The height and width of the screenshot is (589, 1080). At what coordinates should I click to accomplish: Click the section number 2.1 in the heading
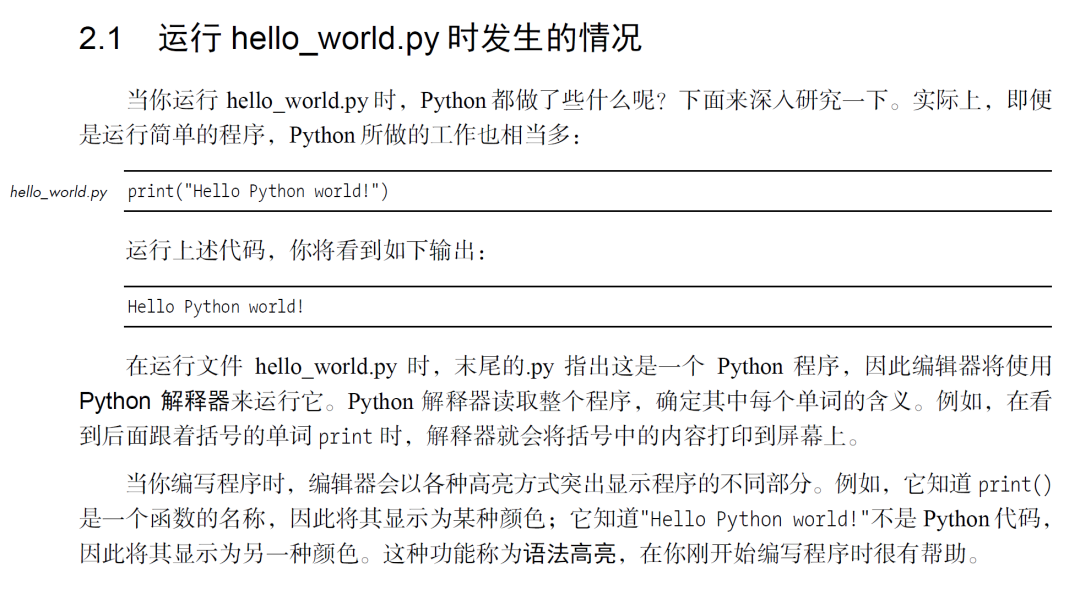(100, 39)
